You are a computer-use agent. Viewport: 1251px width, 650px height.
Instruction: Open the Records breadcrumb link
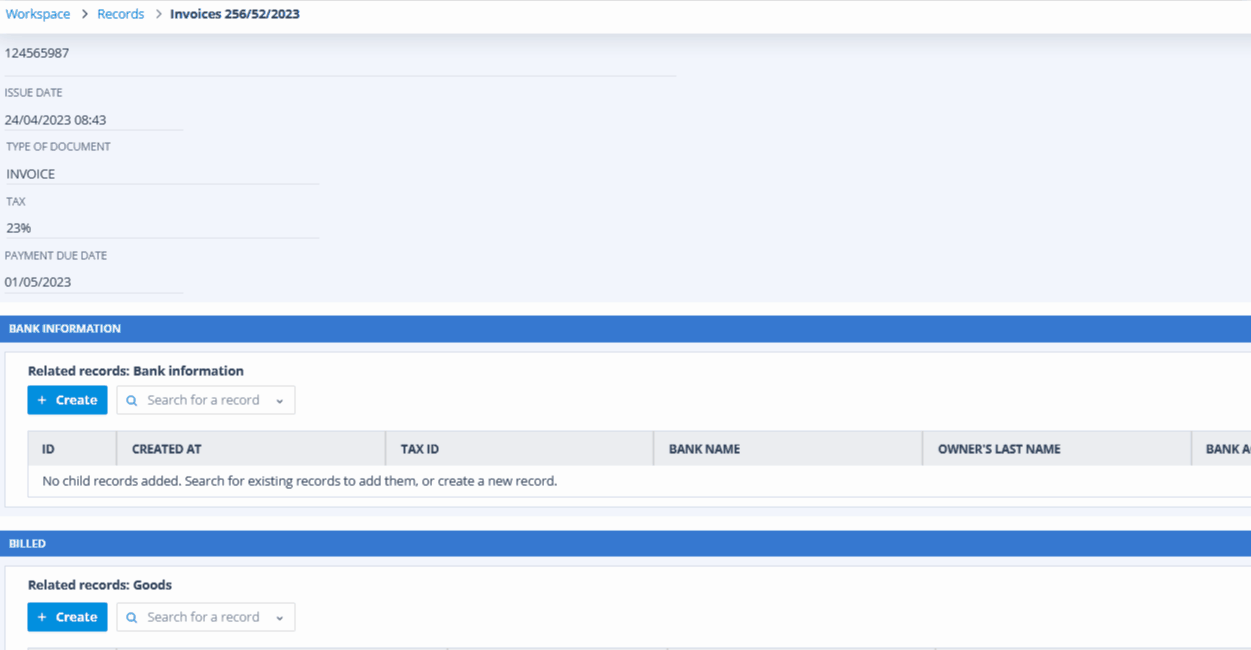pyautogui.click(x=120, y=14)
